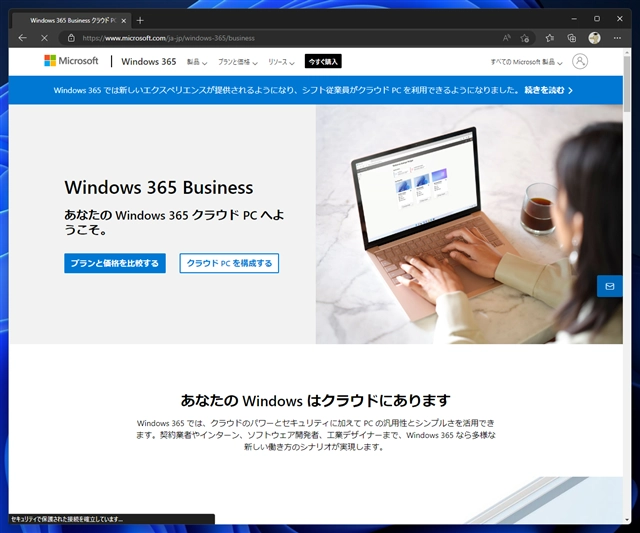Viewport: 640px width, 533px height.
Task: Close the Windows 365 Business tab
Action: click(123, 20)
